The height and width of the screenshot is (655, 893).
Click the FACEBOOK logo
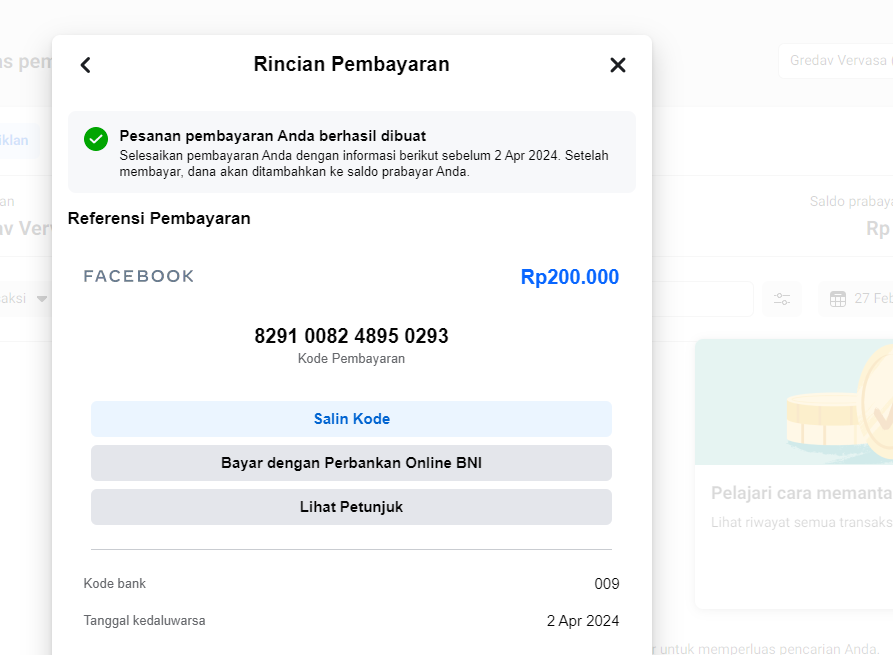coord(139,277)
